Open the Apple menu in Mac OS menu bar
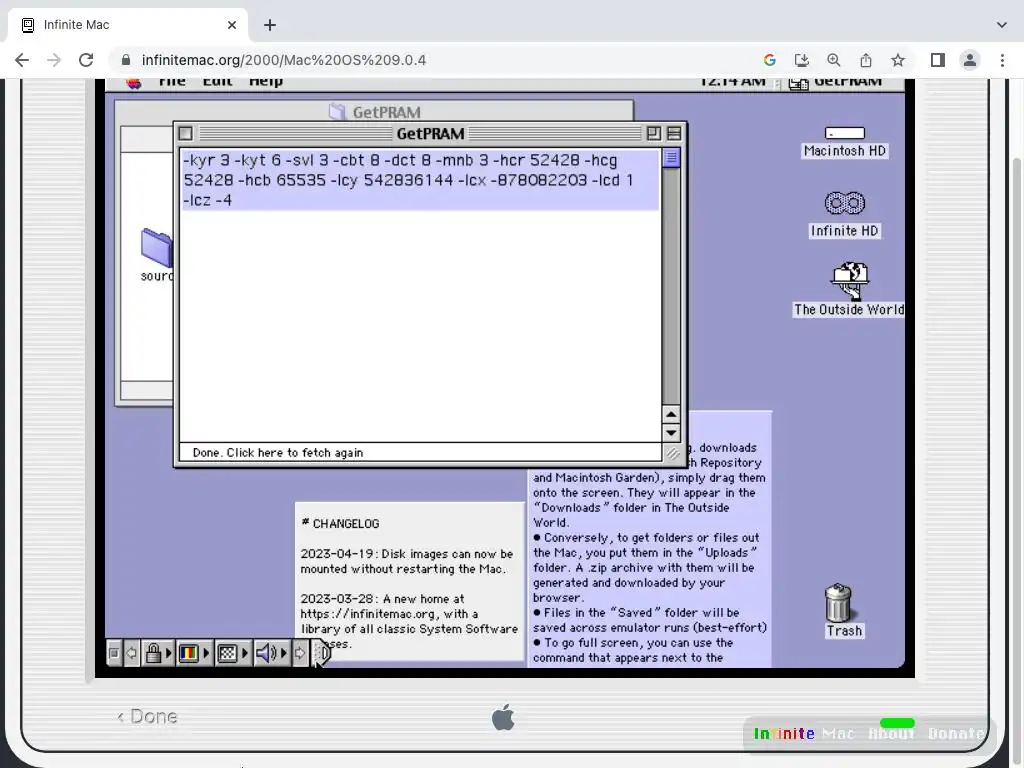The image size is (1024, 768). 134,83
